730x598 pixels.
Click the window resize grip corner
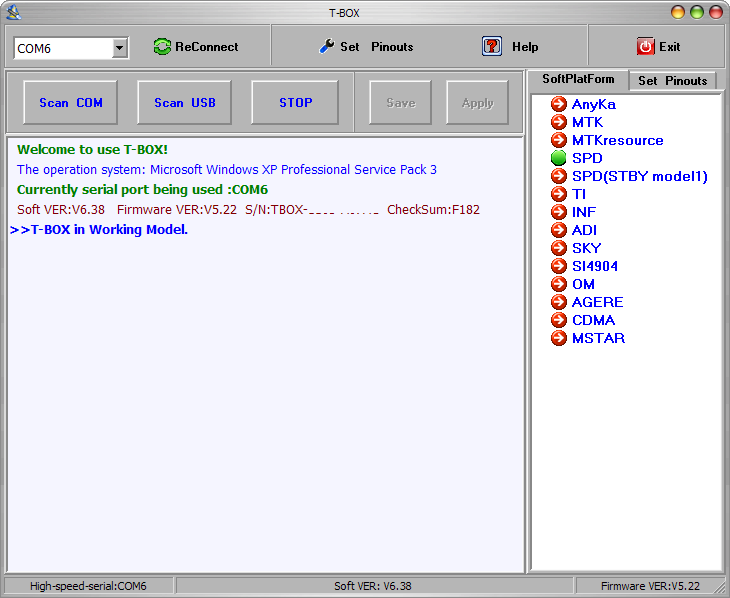(x=722, y=590)
